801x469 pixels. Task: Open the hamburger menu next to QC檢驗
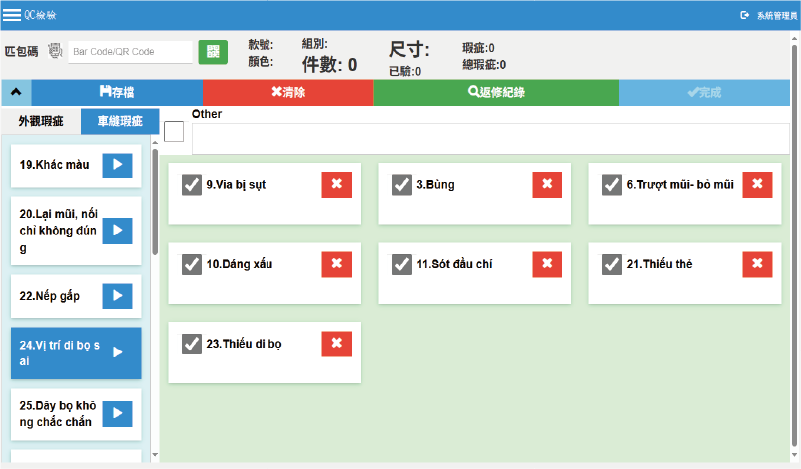12,15
